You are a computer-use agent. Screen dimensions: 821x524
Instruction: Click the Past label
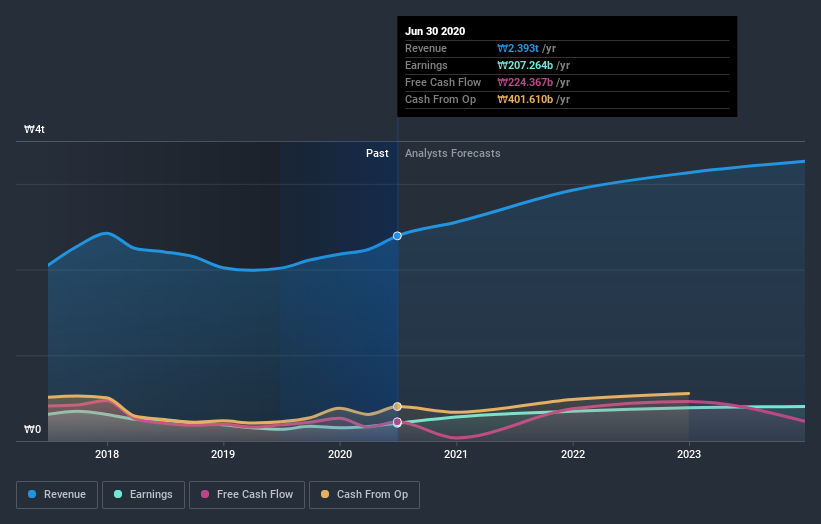coord(377,153)
